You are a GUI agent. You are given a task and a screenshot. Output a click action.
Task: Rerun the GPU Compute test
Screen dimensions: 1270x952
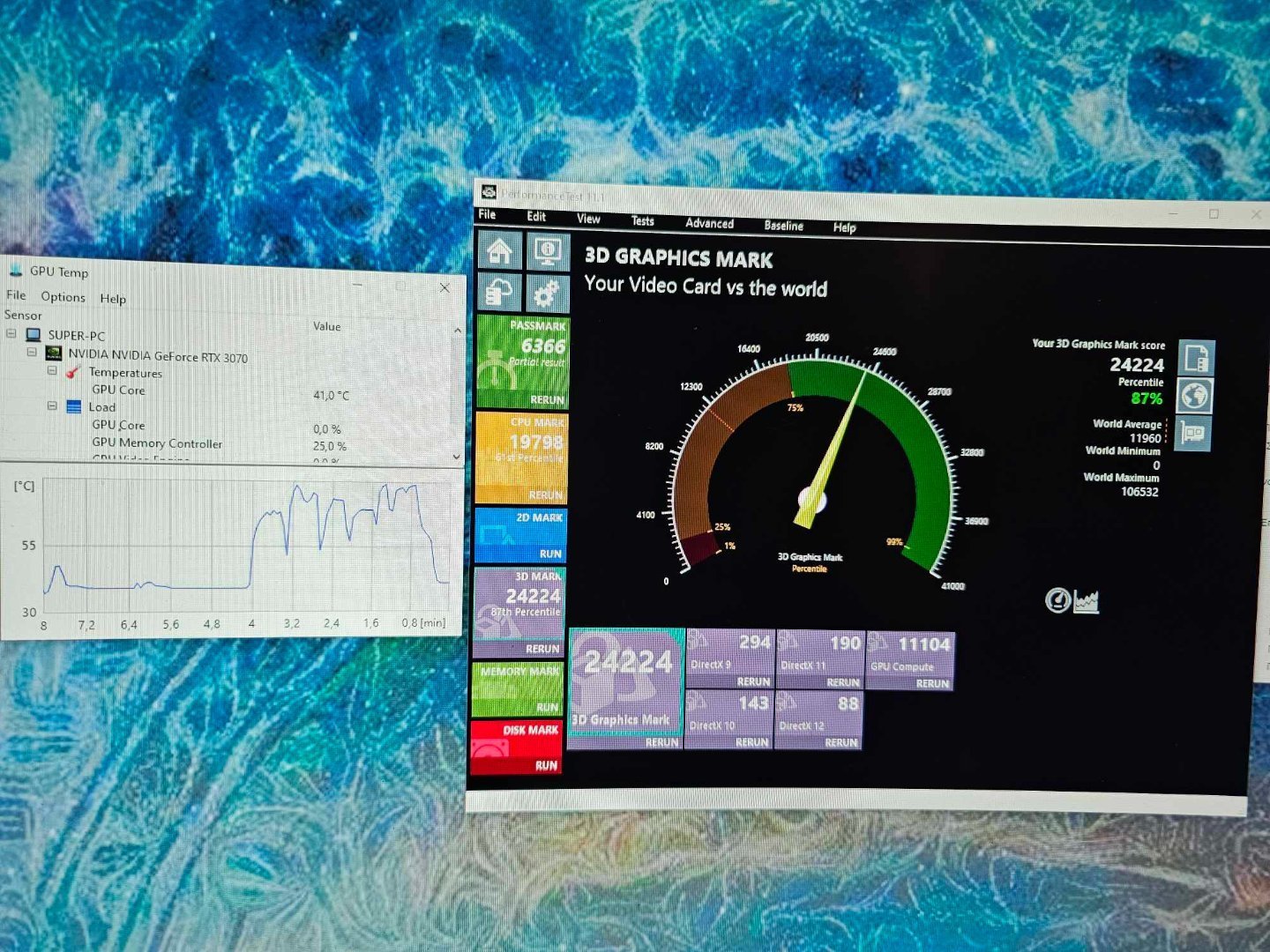[932, 683]
